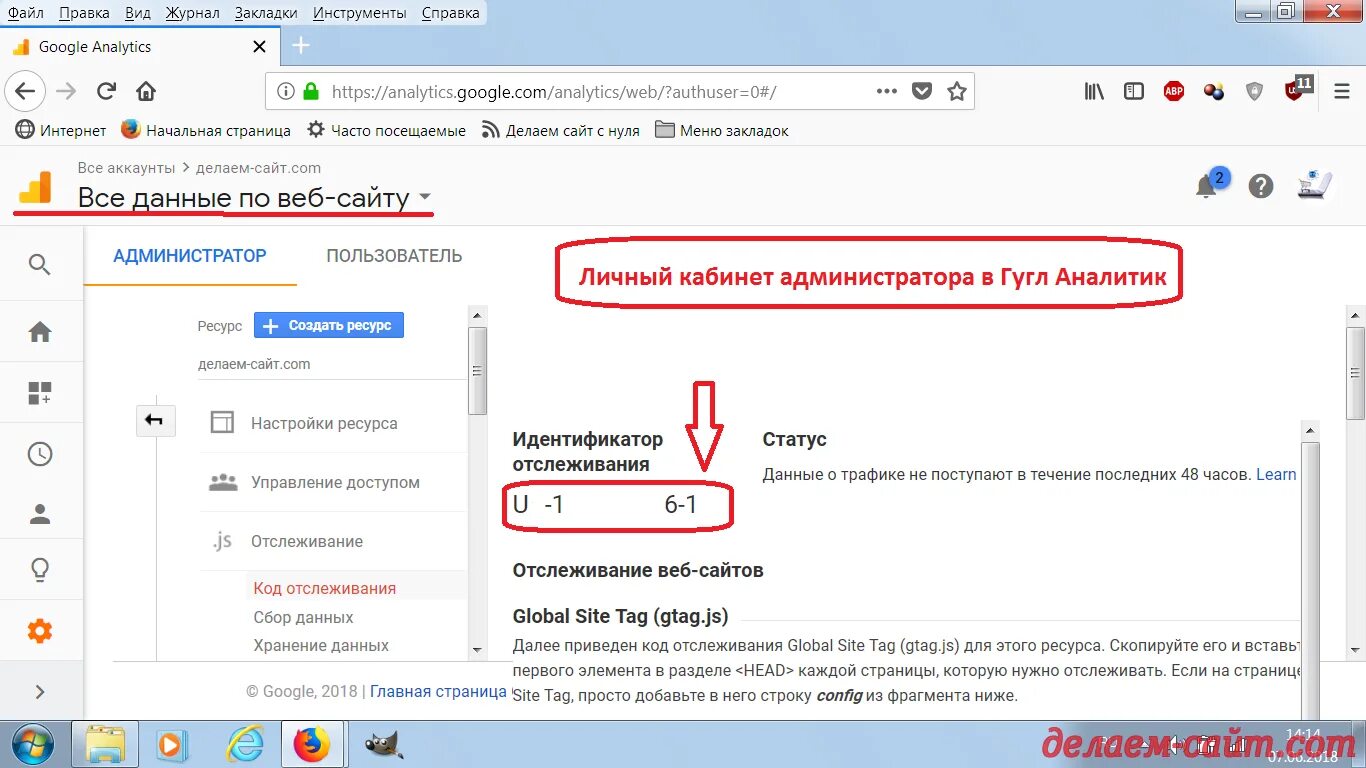Switch to the АДМИНИСТРАТОР tab
Viewport: 1366px width, 768px height.
(190, 256)
